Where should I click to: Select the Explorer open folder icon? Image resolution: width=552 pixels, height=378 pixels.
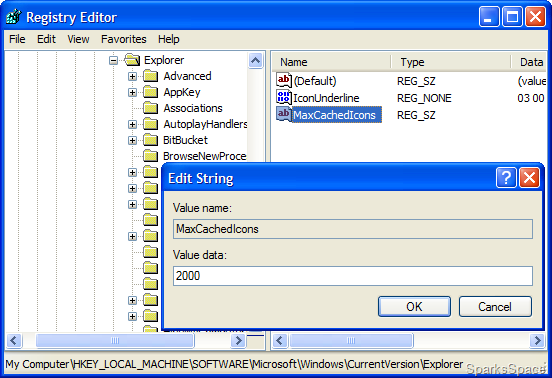(132, 60)
